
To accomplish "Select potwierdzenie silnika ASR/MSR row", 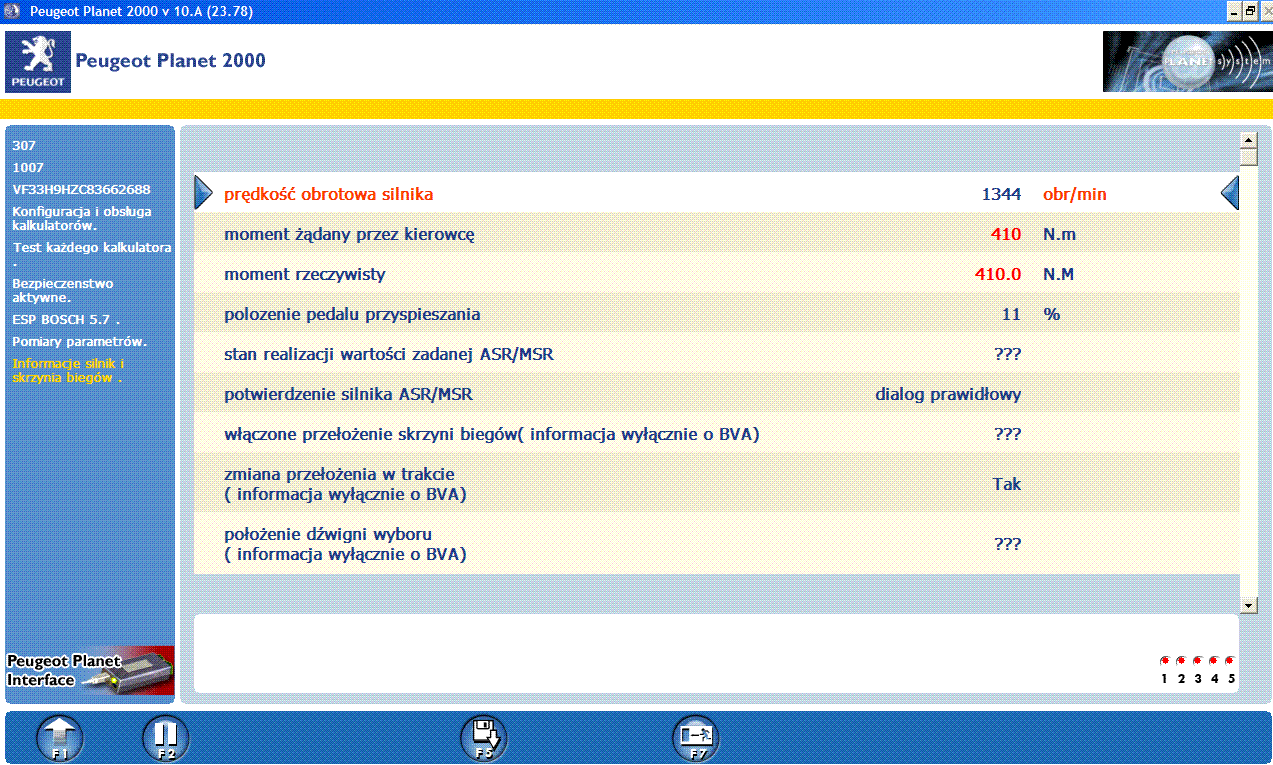I will tap(716, 394).
